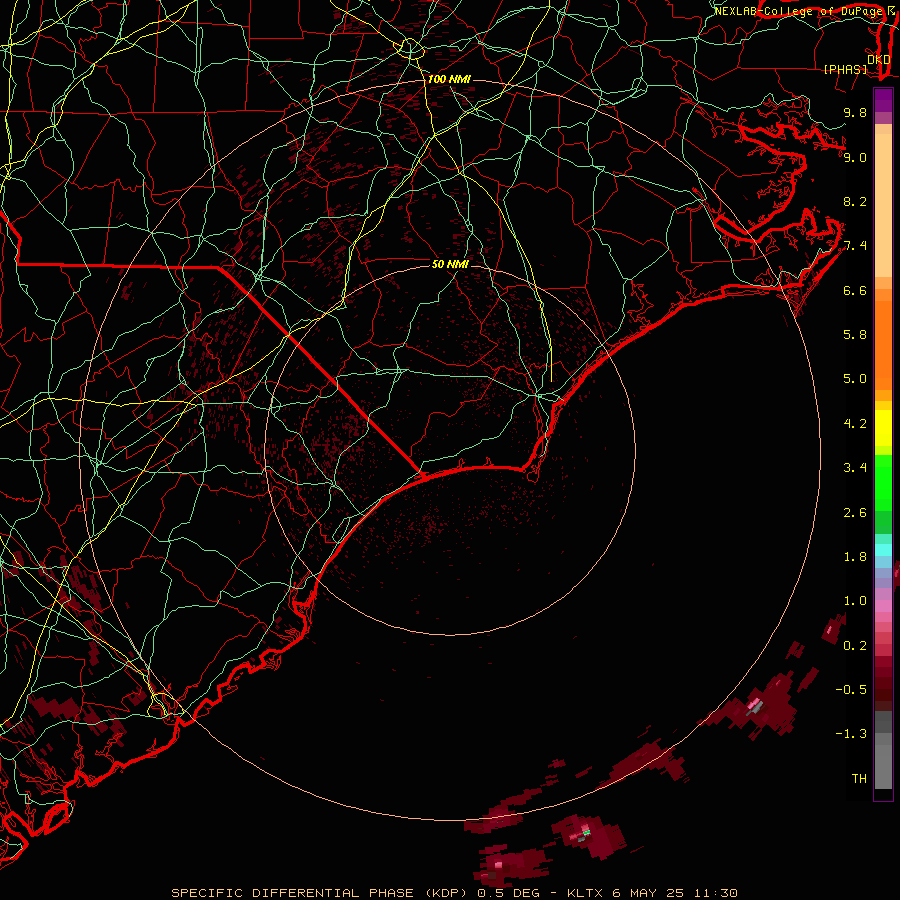Click the -1.3 scale label
This screenshot has height=900, width=900.
click(851, 734)
